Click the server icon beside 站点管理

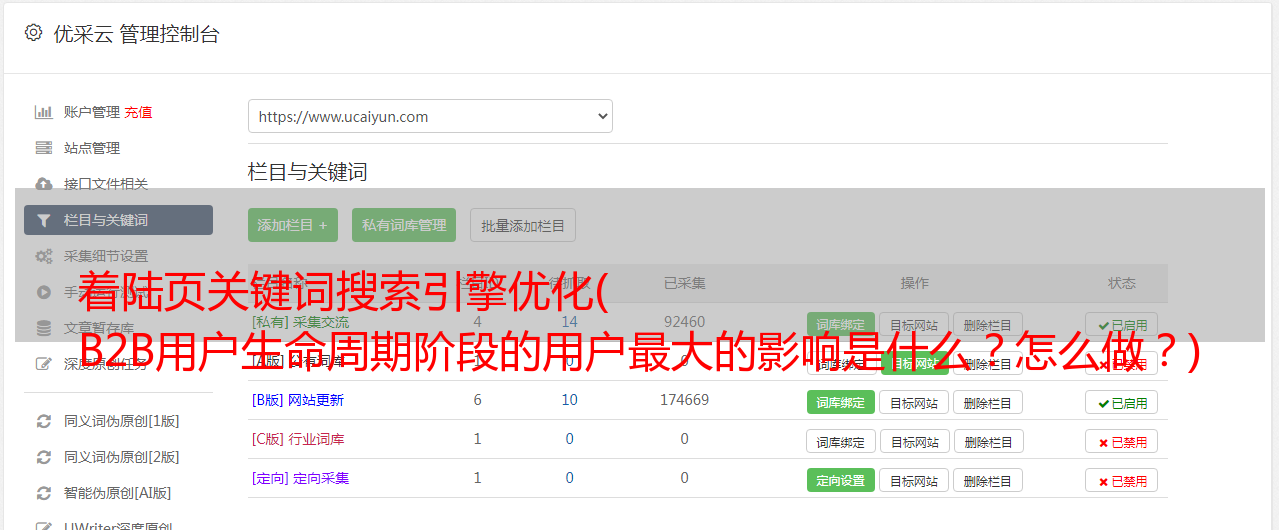[44, 148]
